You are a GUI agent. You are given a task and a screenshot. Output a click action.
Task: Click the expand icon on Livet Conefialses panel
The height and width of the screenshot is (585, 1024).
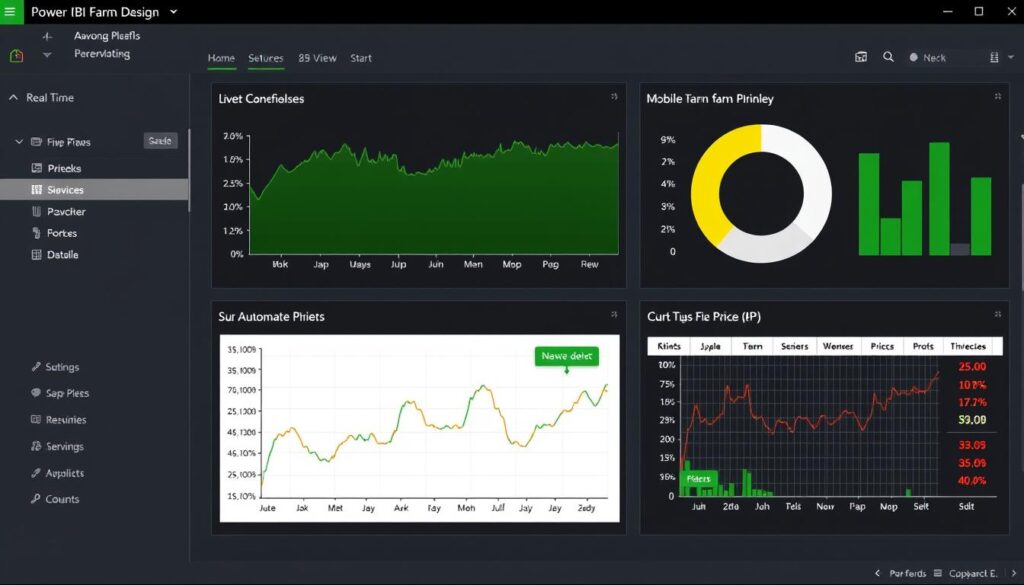point(612,98)
